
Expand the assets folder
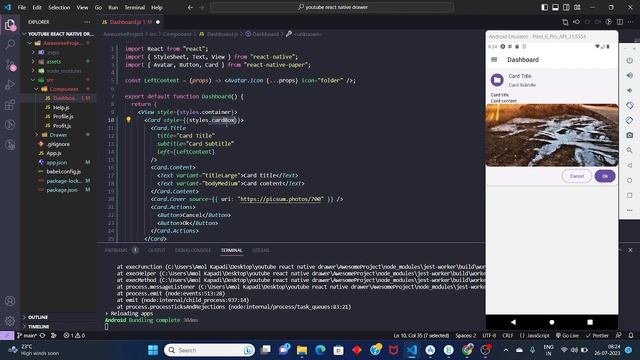[x=57, y=62]
